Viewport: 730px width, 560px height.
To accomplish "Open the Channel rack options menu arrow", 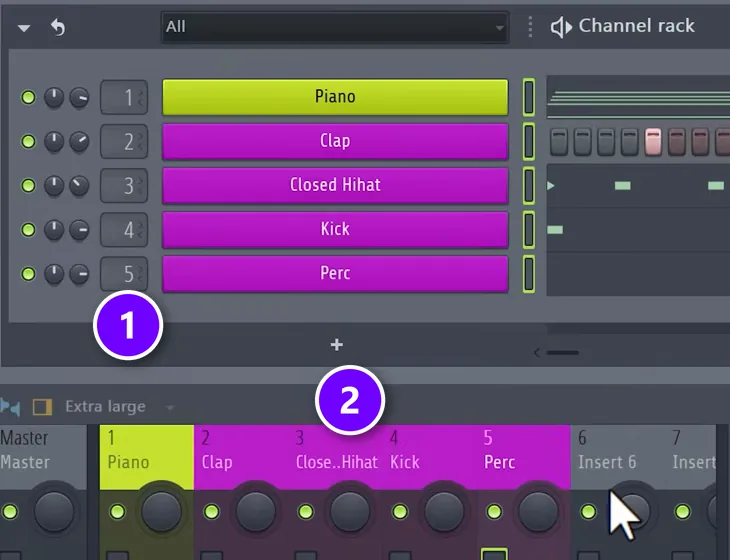I will click(x=24, y=28).
